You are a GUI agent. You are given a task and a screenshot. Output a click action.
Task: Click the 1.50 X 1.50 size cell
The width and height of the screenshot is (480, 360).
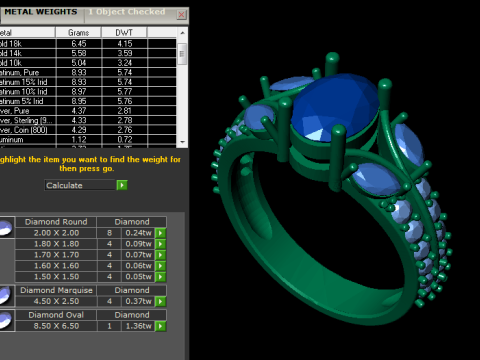pos(56,277)
